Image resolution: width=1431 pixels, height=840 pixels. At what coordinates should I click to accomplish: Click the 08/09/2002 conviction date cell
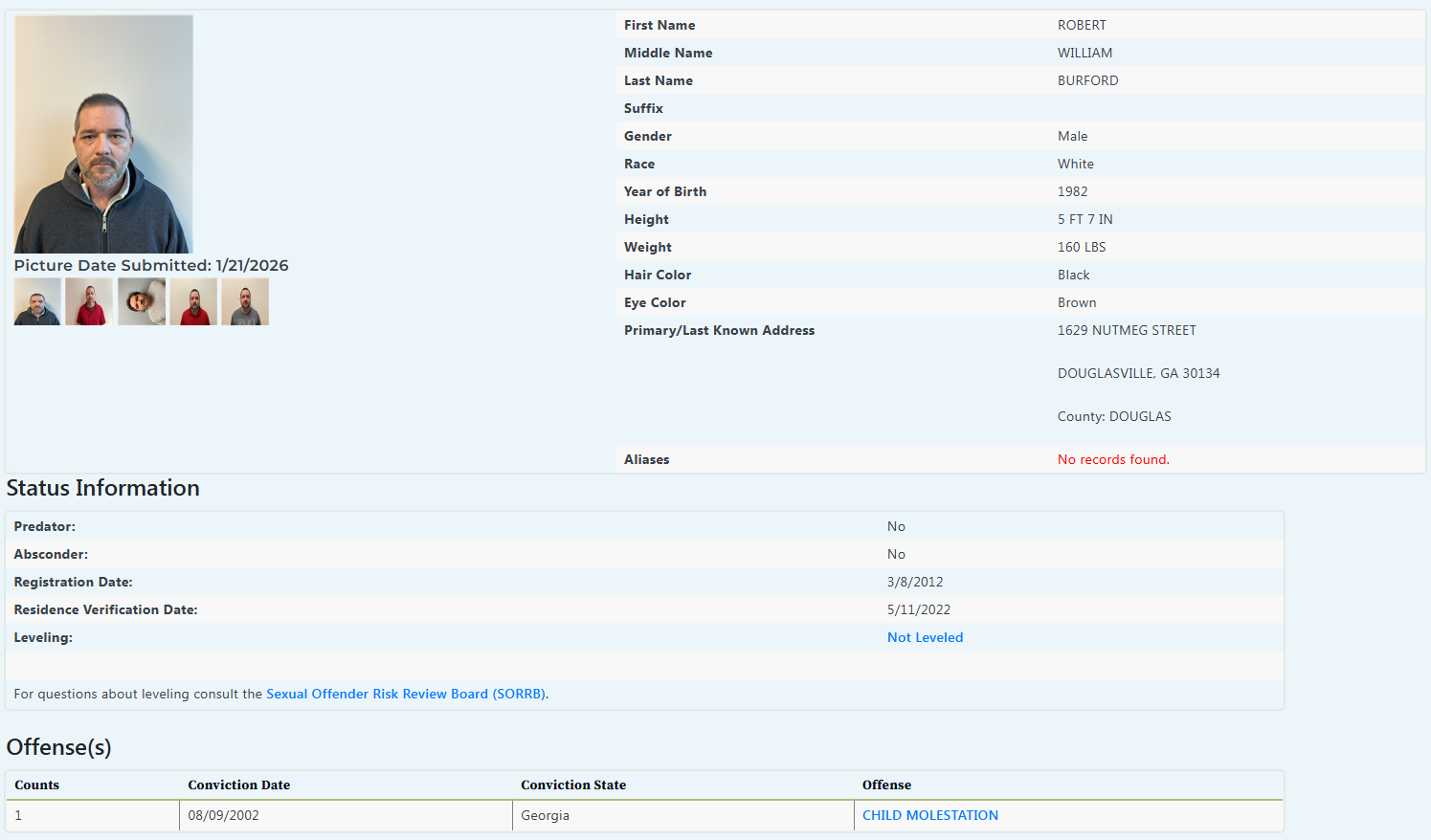tap(223, 815)
